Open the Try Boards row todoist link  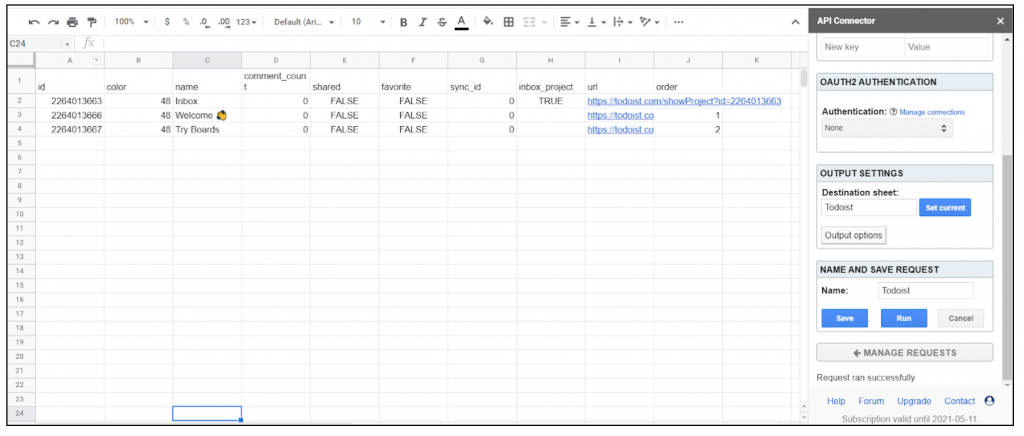620,130
